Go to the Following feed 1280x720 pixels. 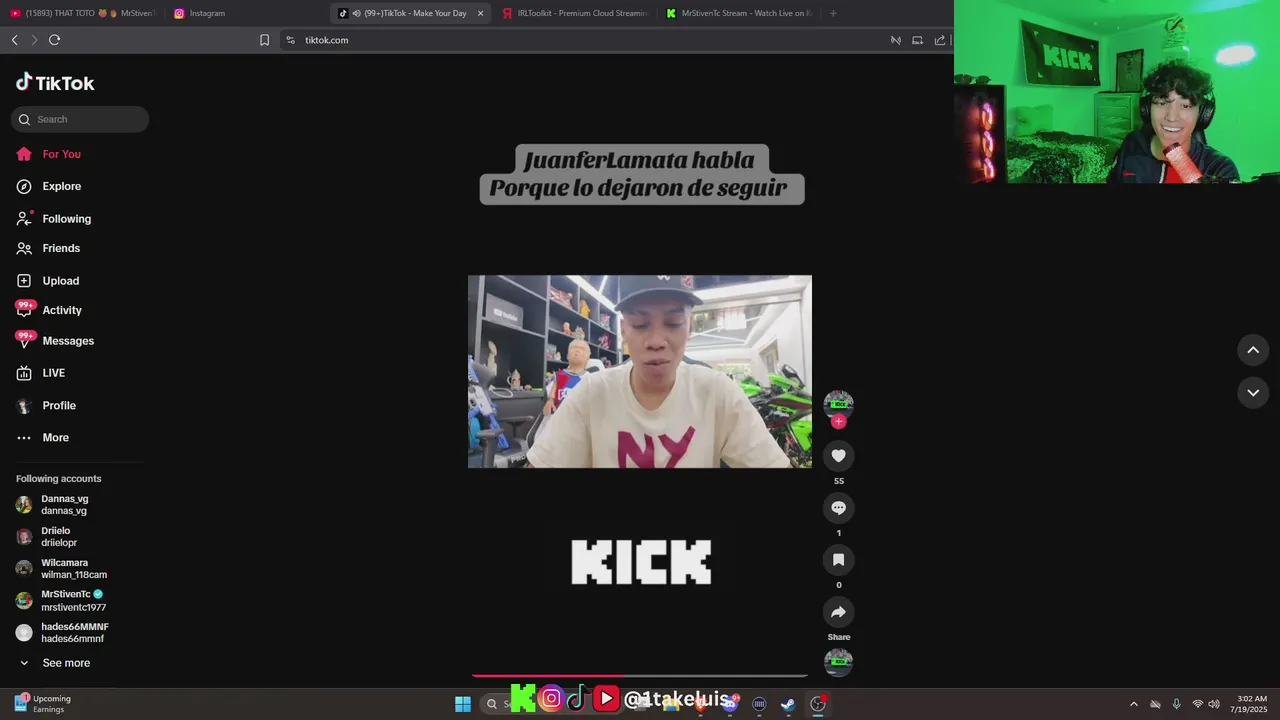(53, 219)
